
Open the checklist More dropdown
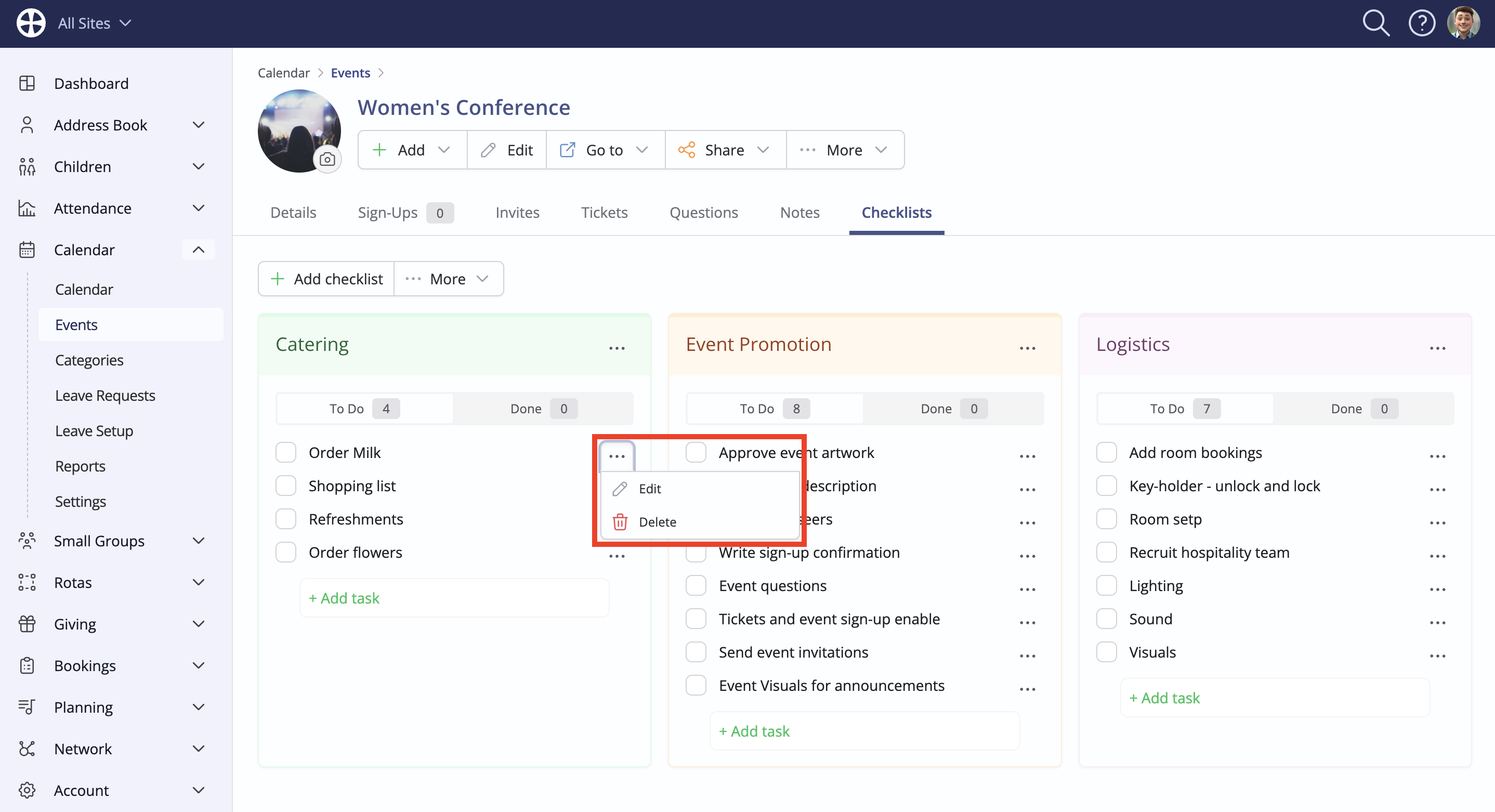(x=449, y=279)
